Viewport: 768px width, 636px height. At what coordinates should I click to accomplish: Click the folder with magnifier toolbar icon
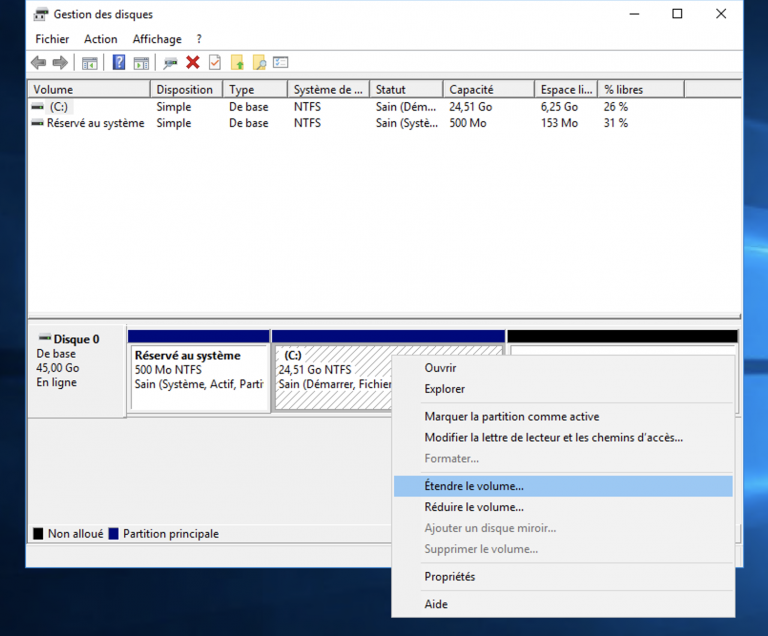pos(259,63)
